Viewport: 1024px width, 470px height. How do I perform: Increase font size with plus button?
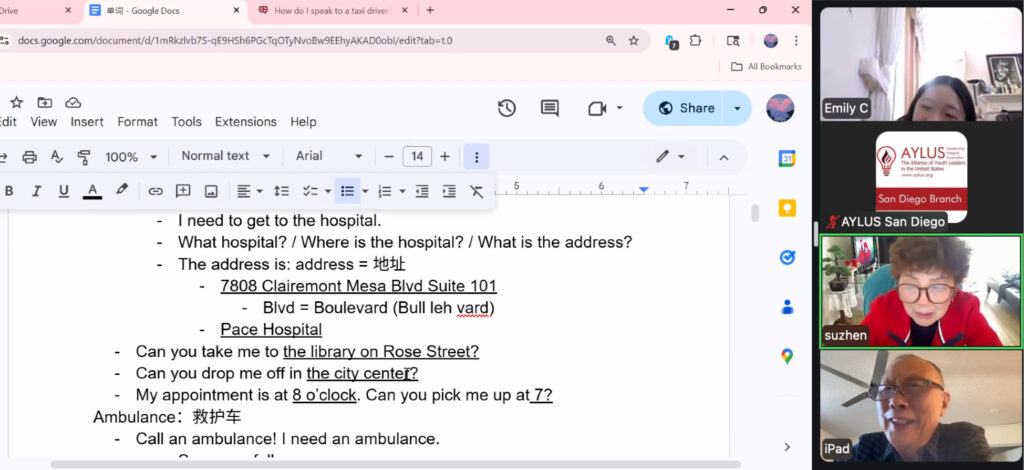445,156
